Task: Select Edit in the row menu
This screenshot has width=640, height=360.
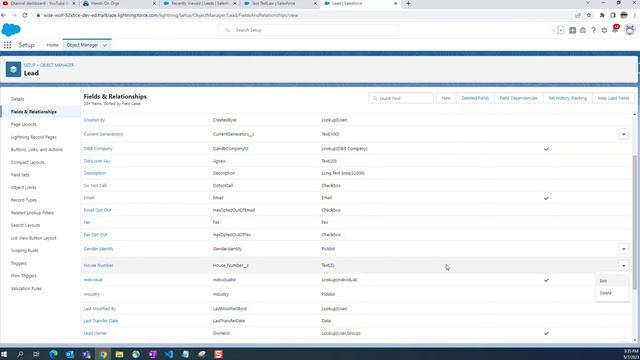Action: pyautogui.click(x=612, y=281)
